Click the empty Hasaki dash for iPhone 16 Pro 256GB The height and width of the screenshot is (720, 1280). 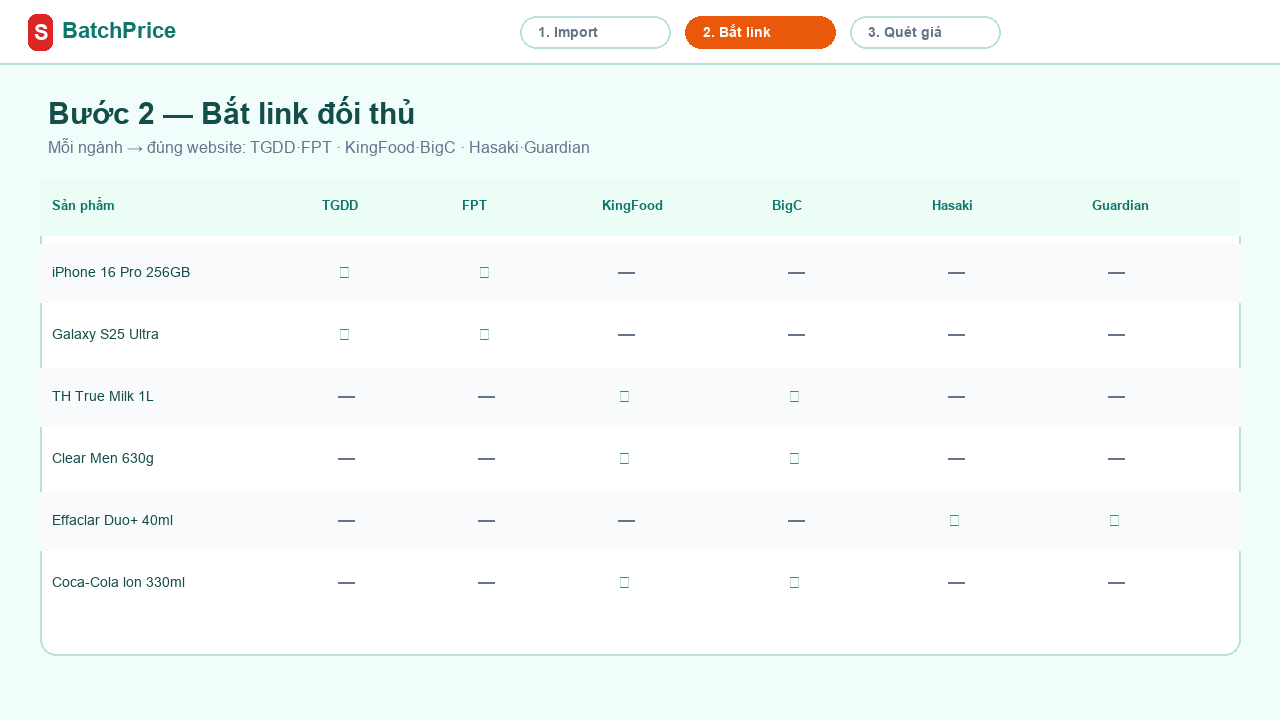coord(956,272)
